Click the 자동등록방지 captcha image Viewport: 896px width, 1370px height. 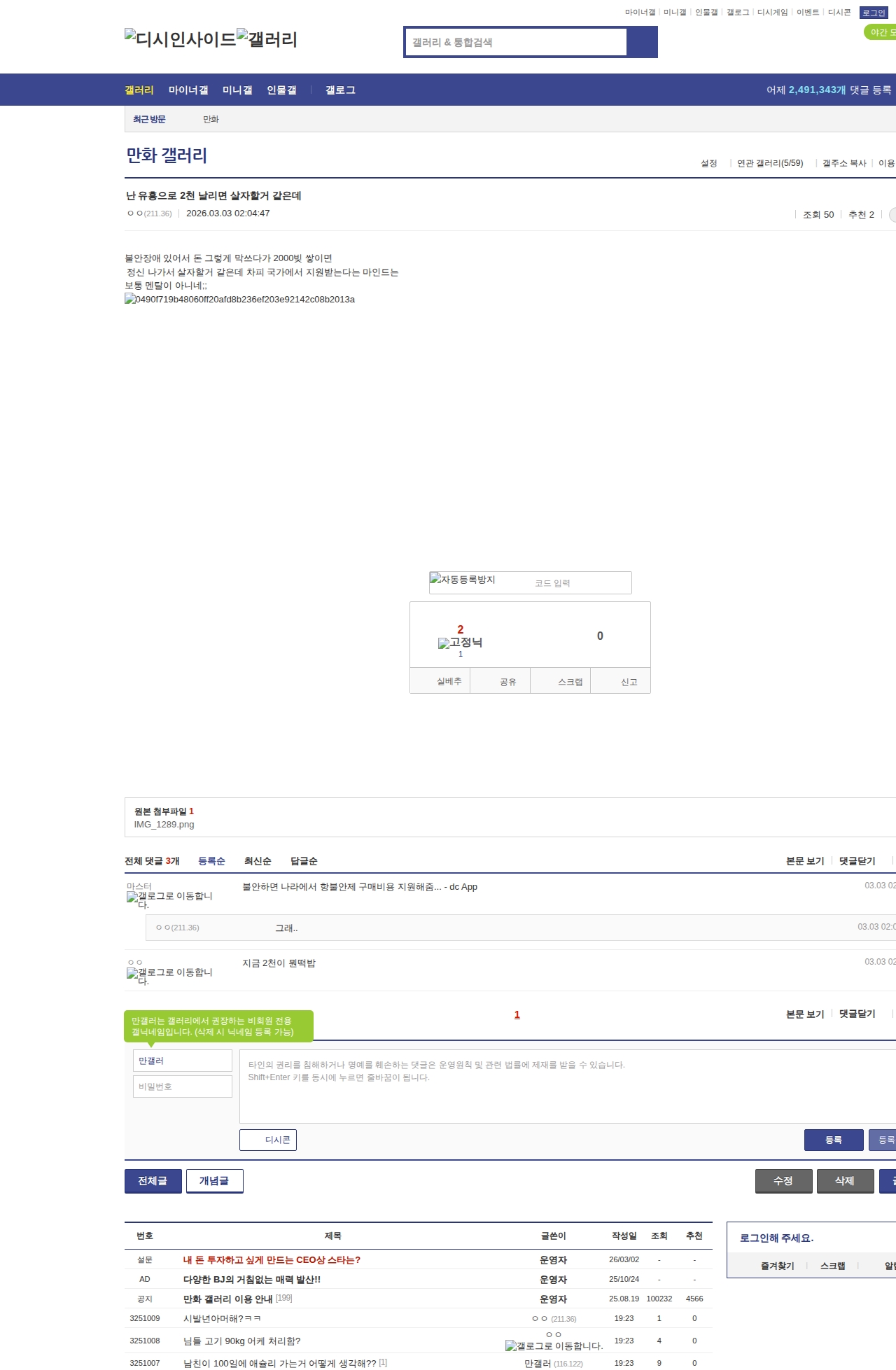(x=463, y=580)
